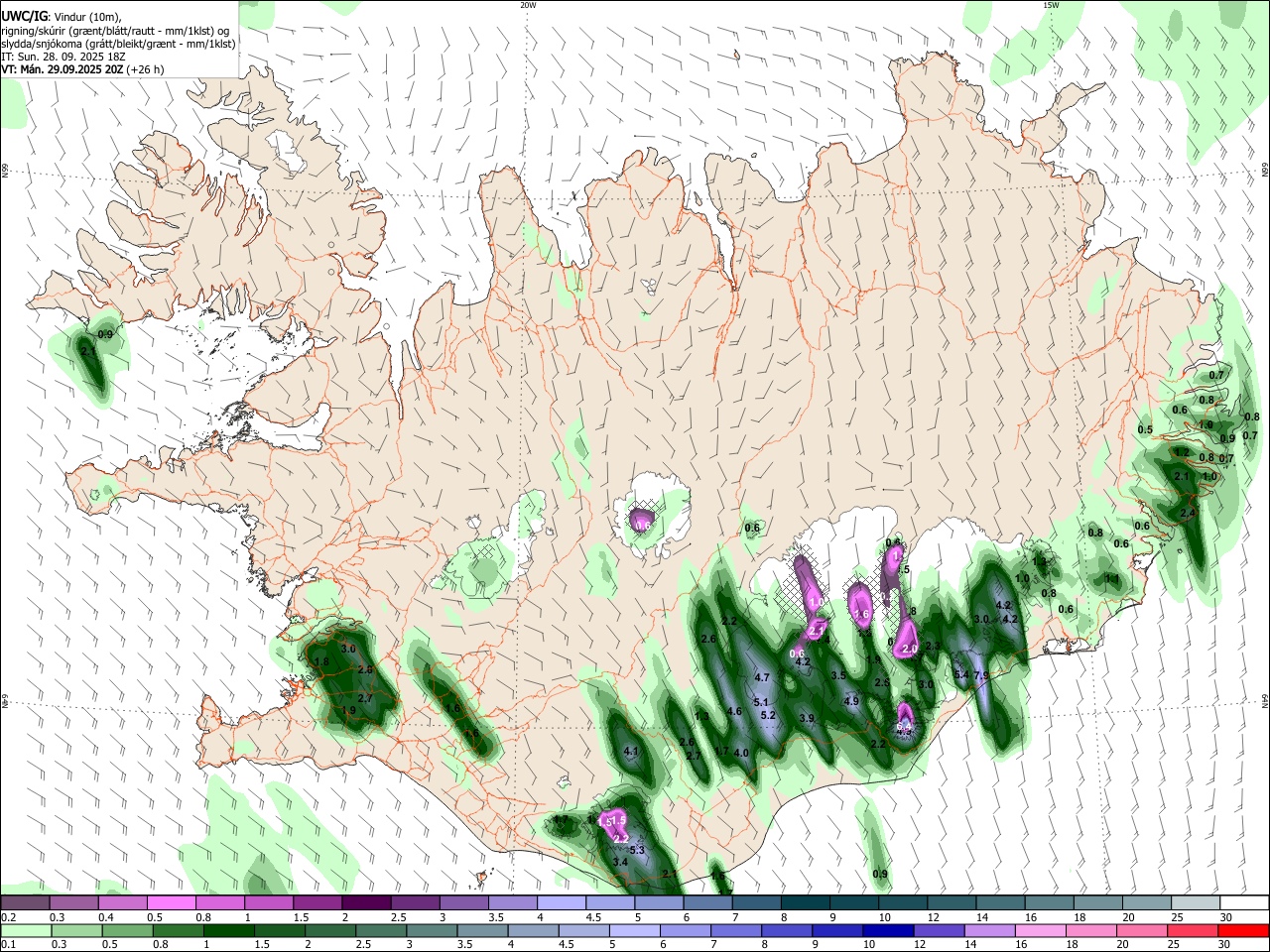Click the slydda/snjókoma legend description line
The image size is (1270, 952).
pos(118,43)
